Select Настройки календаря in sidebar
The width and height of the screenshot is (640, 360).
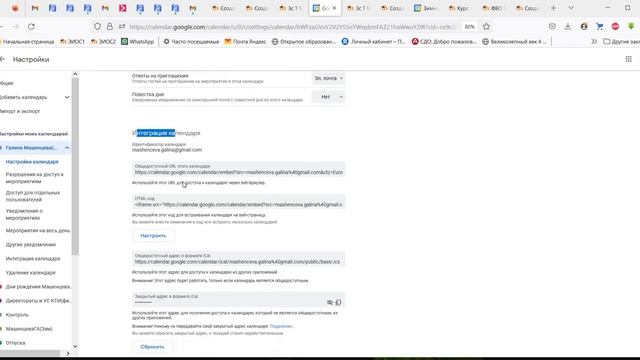coord(32,162)
